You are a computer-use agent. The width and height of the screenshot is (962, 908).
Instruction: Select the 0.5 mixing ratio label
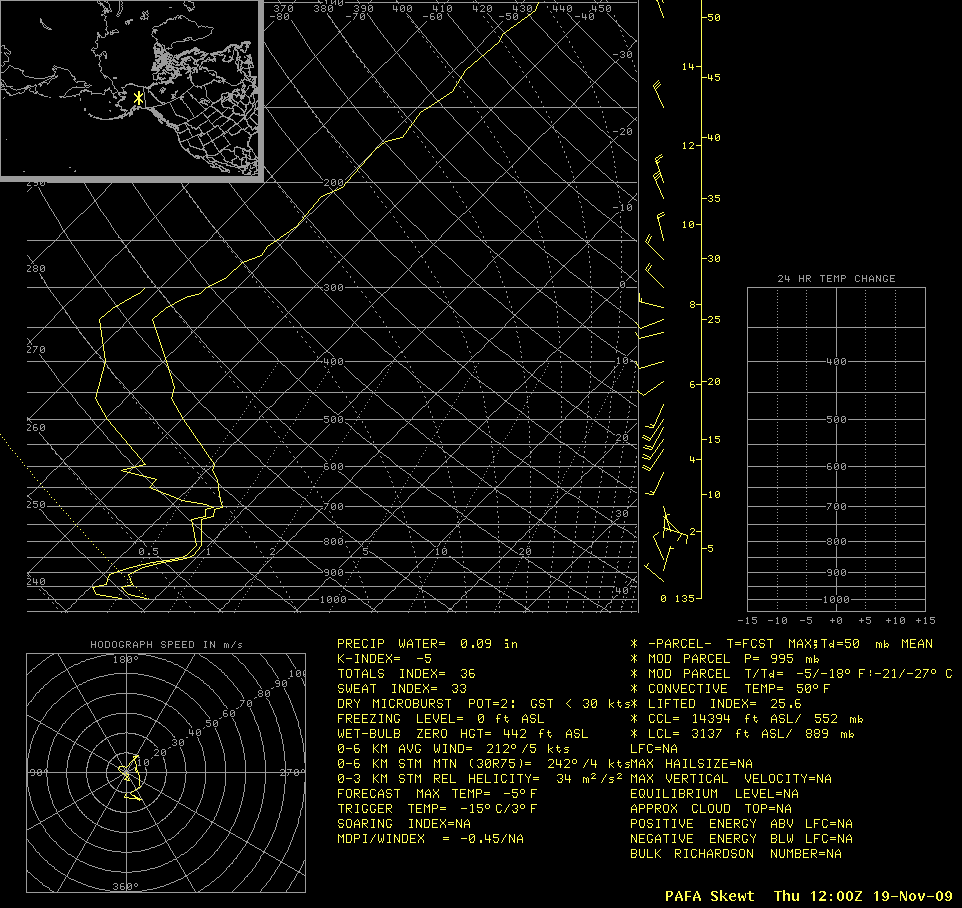click(148, 552)
